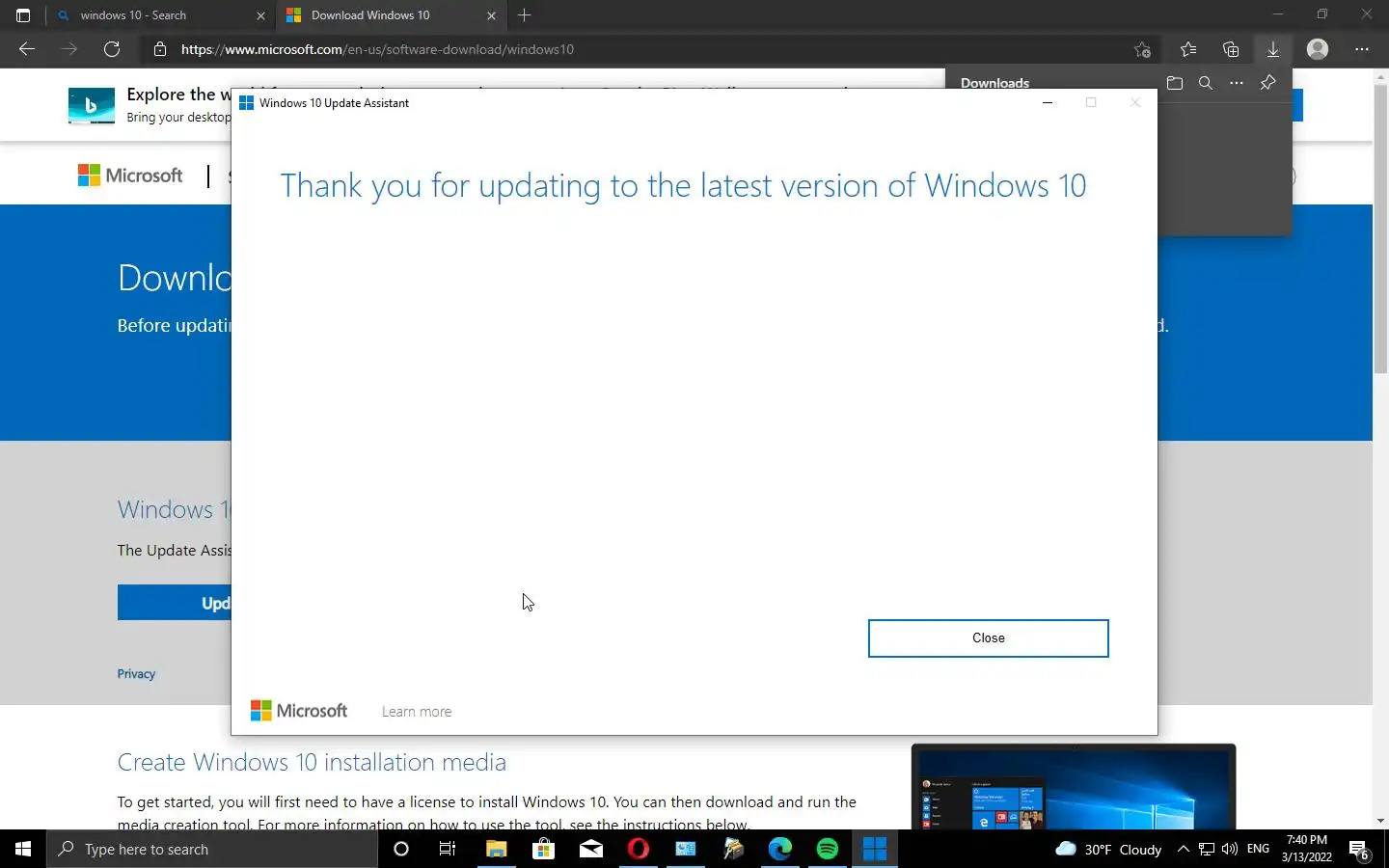Screen dimensions: 1389x868
Task: Show hidden system tray icons
Action: pyautogui.click(x=1184, y=849)
